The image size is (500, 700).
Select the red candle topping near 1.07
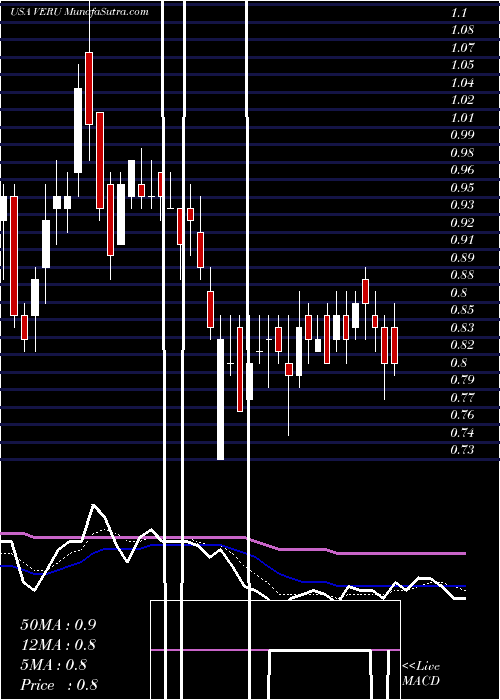pyautogui.click(x=89, y=88)
